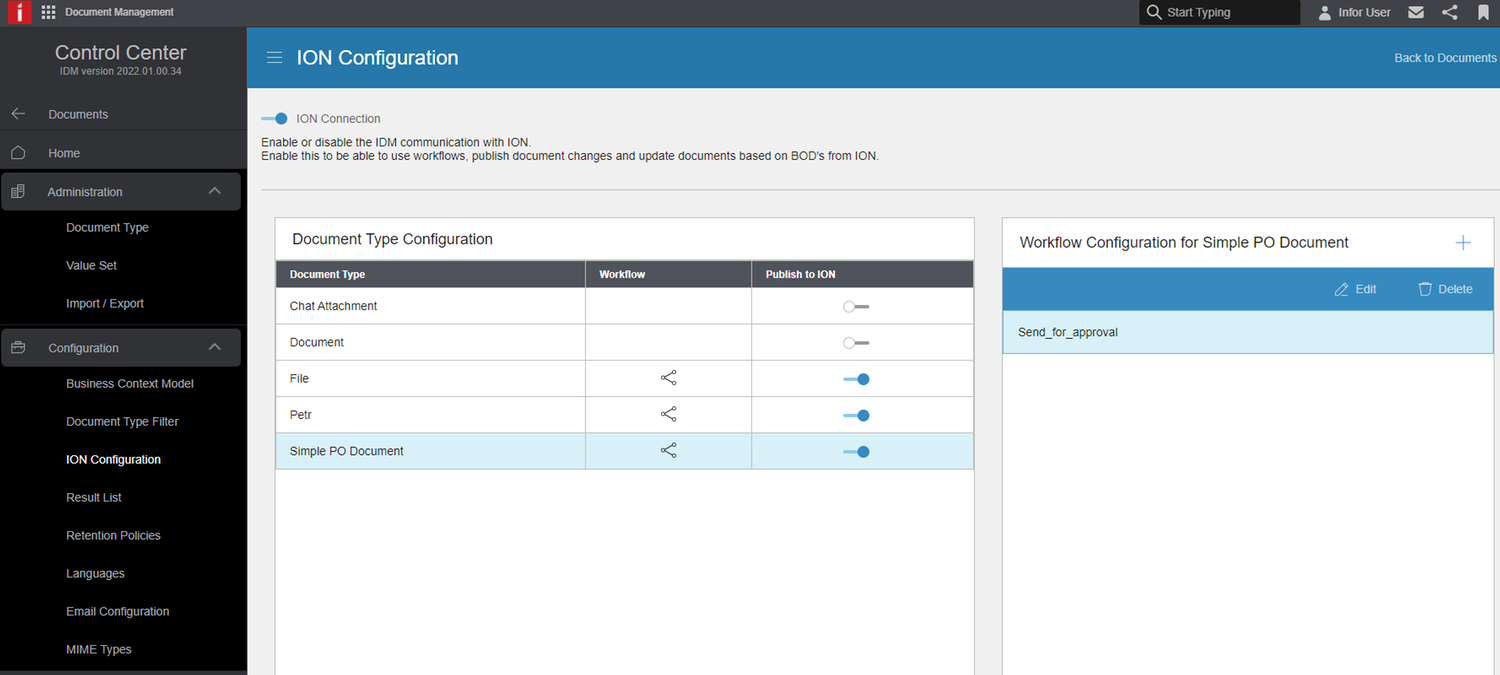Delete the Send_for_approval workflow
1500x675 pixels.
point(1445,289)
